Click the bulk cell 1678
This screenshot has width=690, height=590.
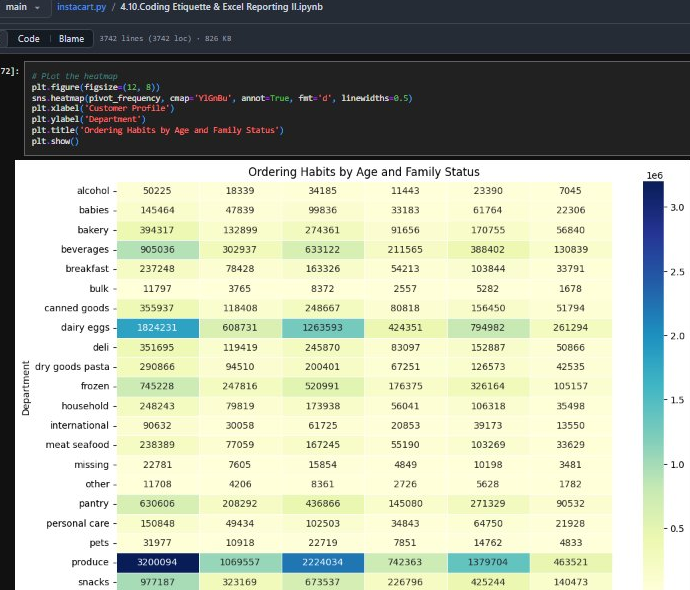tap(571, 289)
